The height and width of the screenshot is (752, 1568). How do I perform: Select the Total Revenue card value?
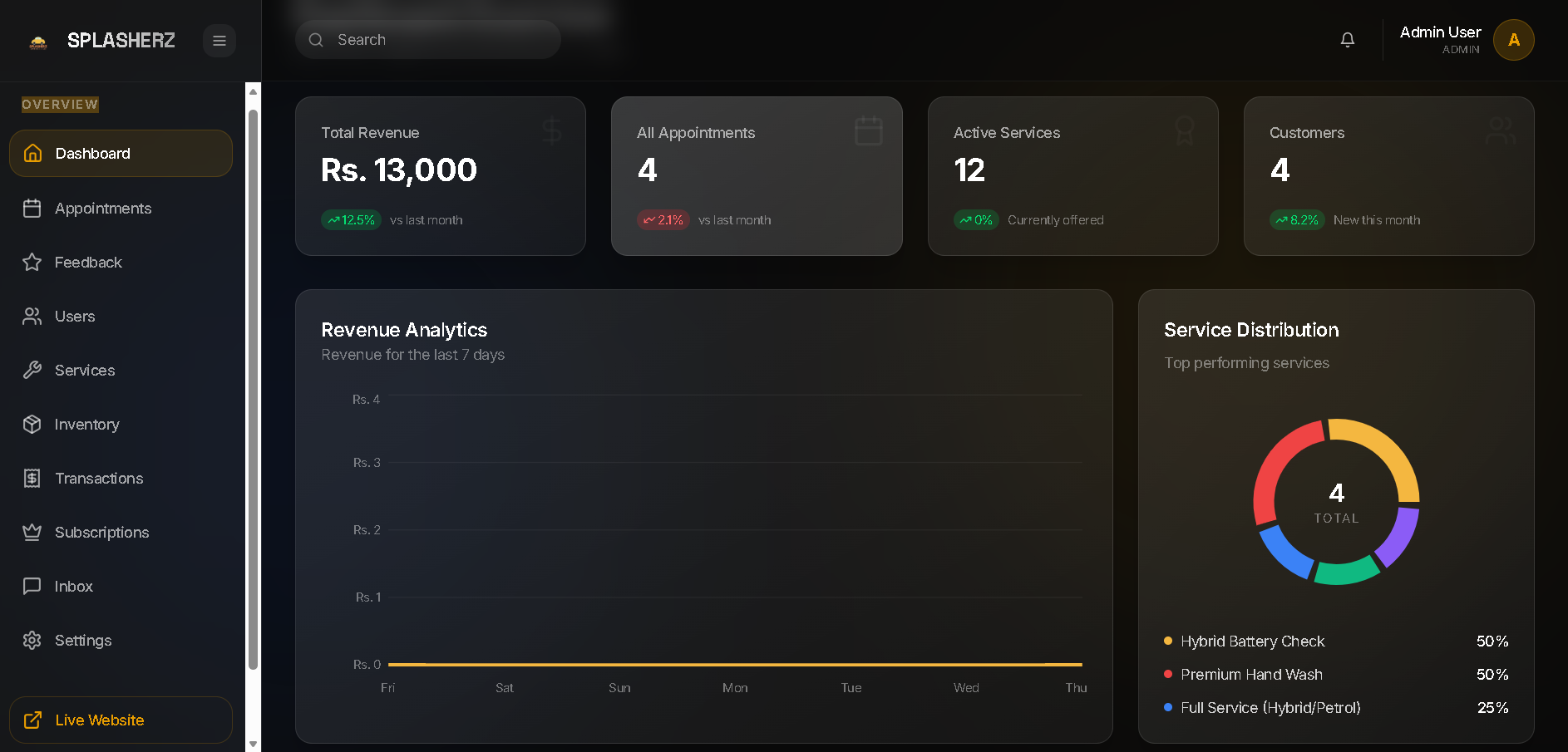point(399,170)
